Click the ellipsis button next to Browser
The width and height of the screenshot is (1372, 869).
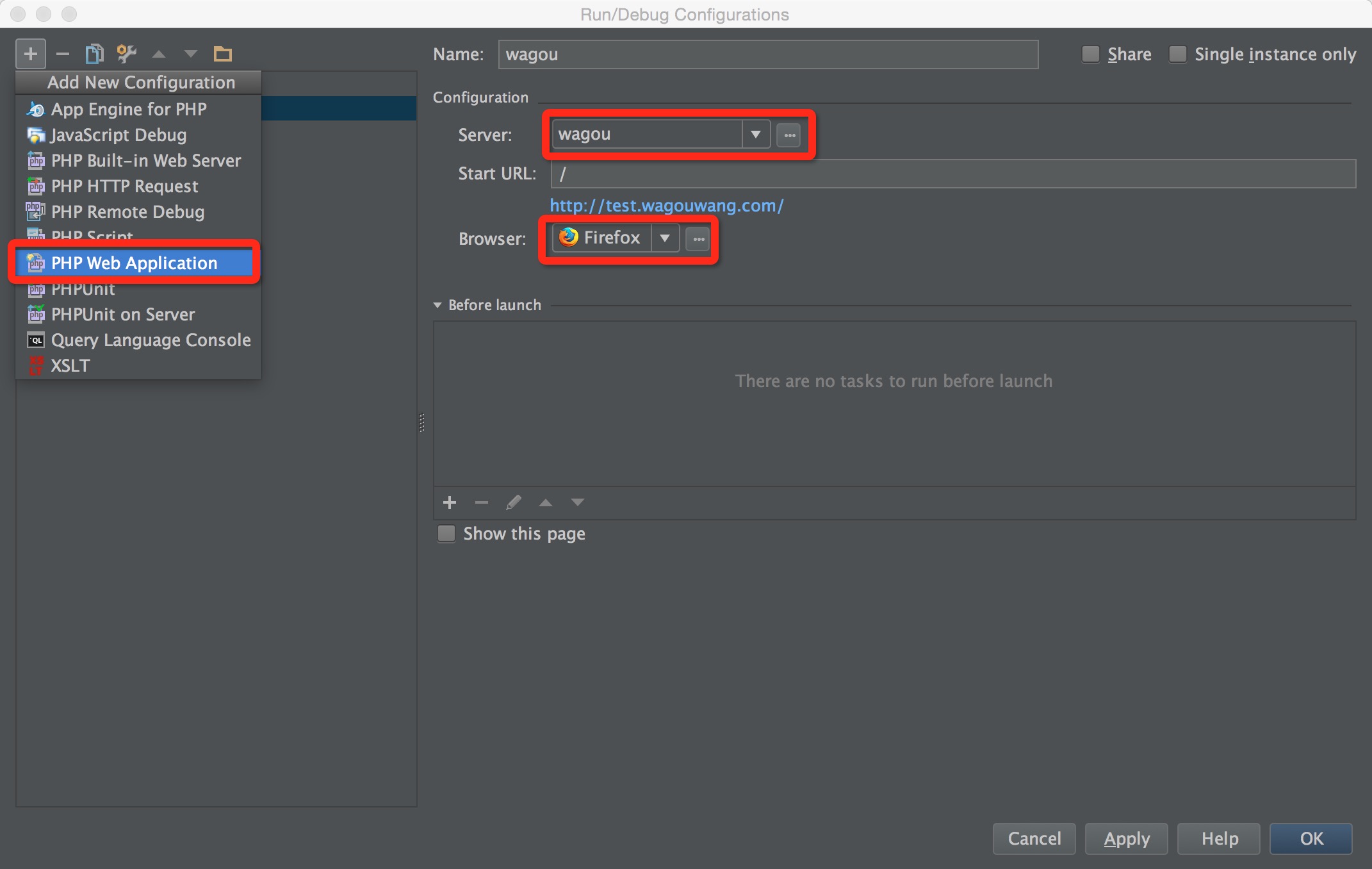coord(698,239)
